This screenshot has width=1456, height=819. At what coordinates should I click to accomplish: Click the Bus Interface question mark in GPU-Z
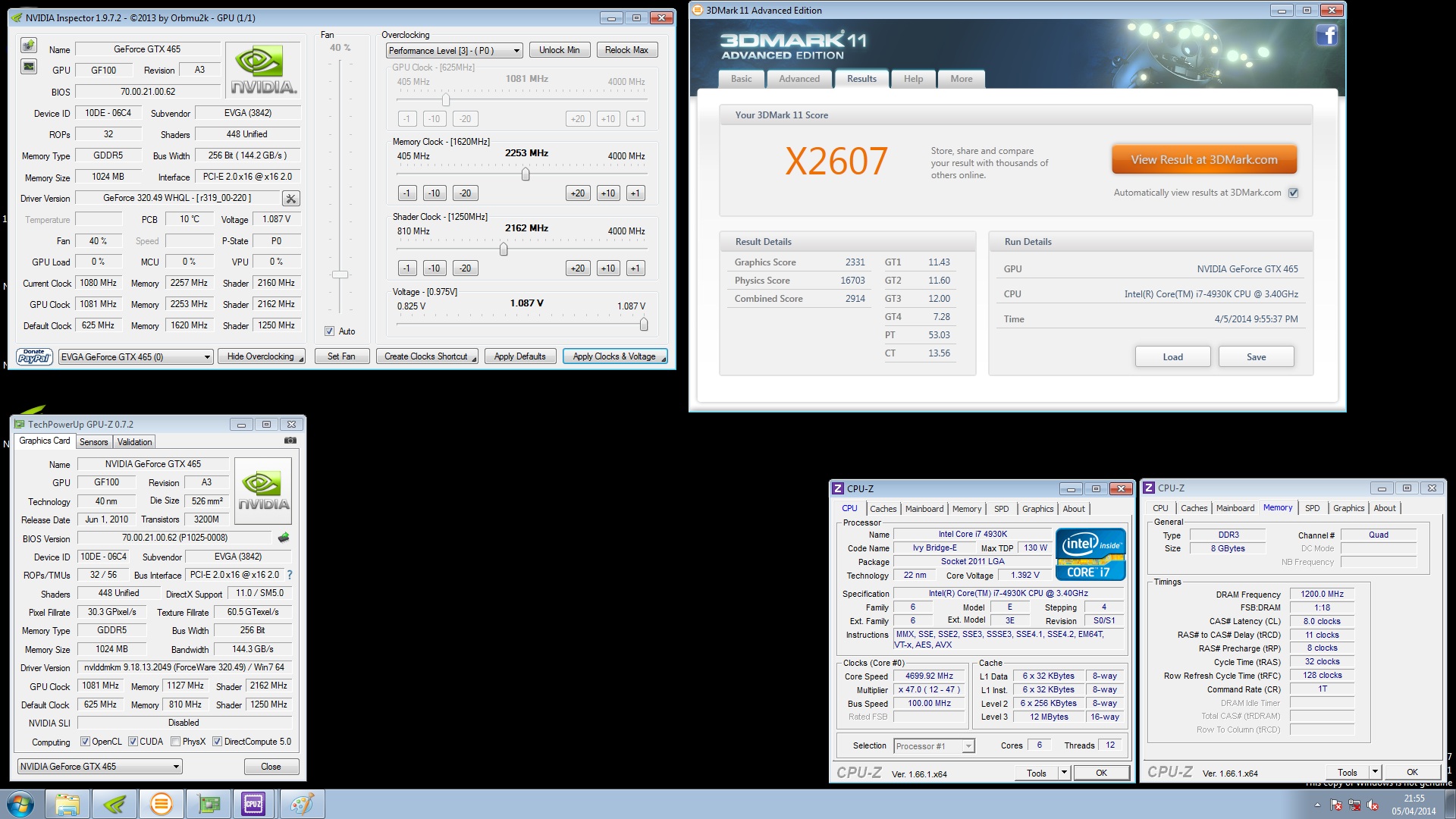pos(290,575)
